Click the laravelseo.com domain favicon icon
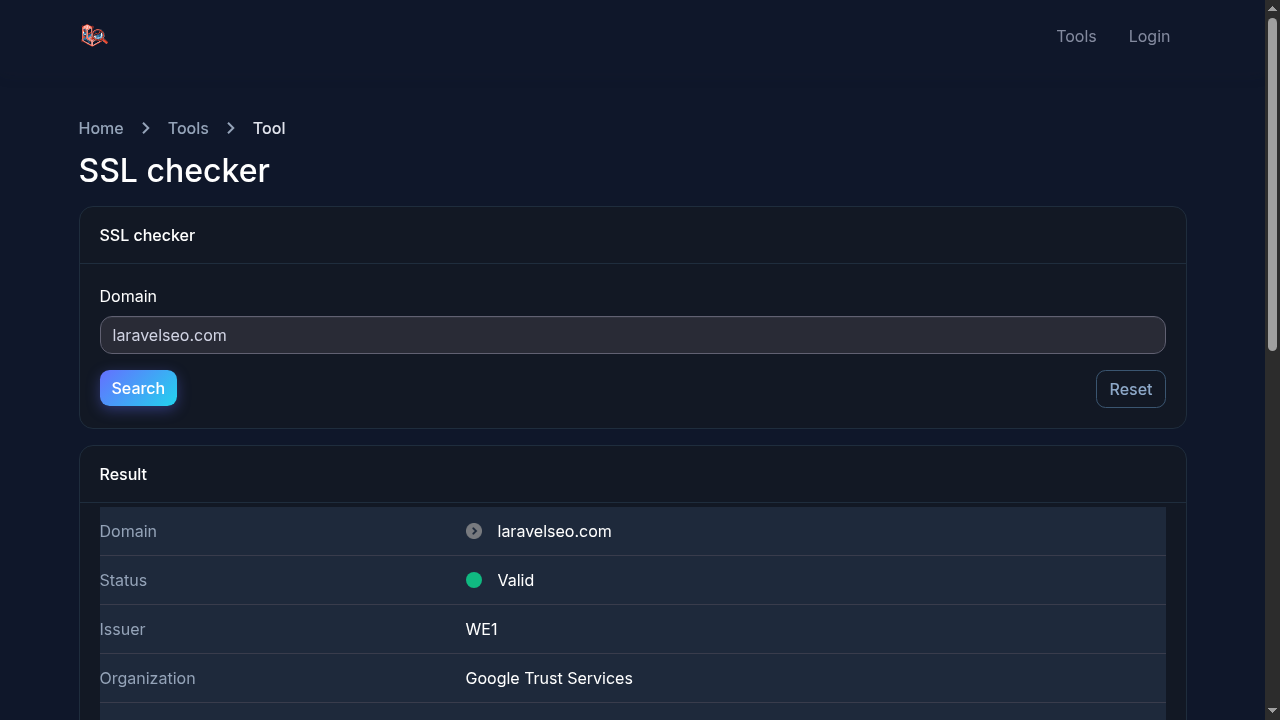Screen dimensions: 1280x720 click(474, 531)
